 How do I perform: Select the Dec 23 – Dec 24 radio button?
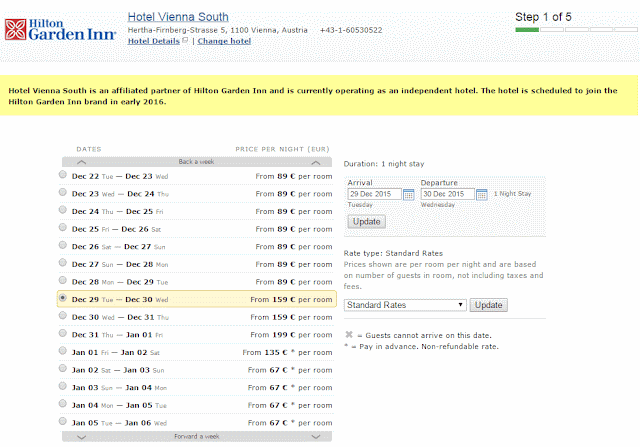coord(62,192)
